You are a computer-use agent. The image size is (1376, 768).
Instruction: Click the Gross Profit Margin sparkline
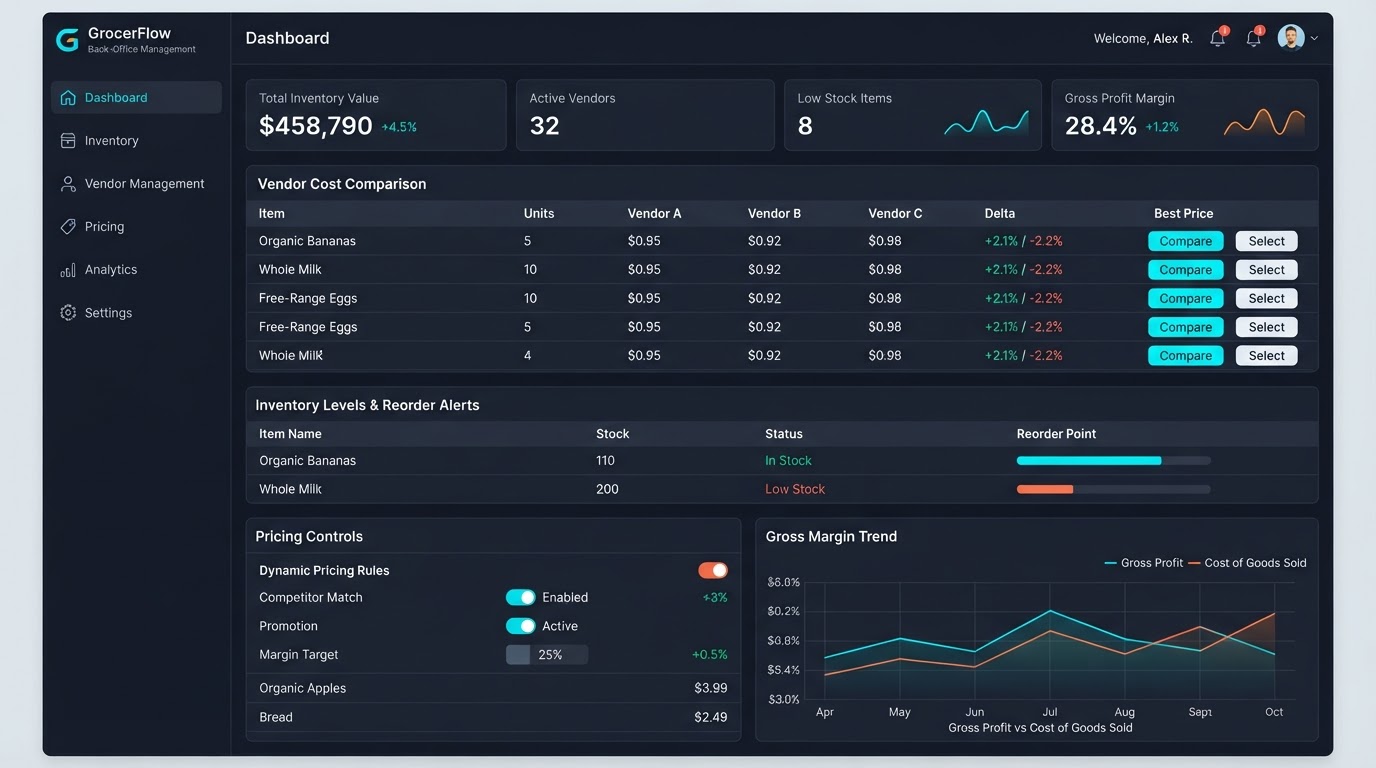pyautogui.click(x=1264, y=122)
